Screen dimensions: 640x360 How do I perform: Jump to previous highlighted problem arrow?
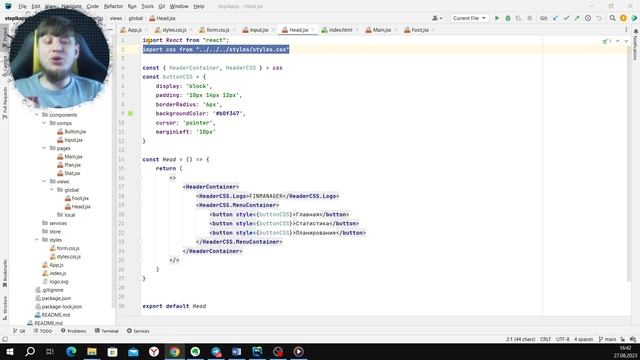pos(618,41)
